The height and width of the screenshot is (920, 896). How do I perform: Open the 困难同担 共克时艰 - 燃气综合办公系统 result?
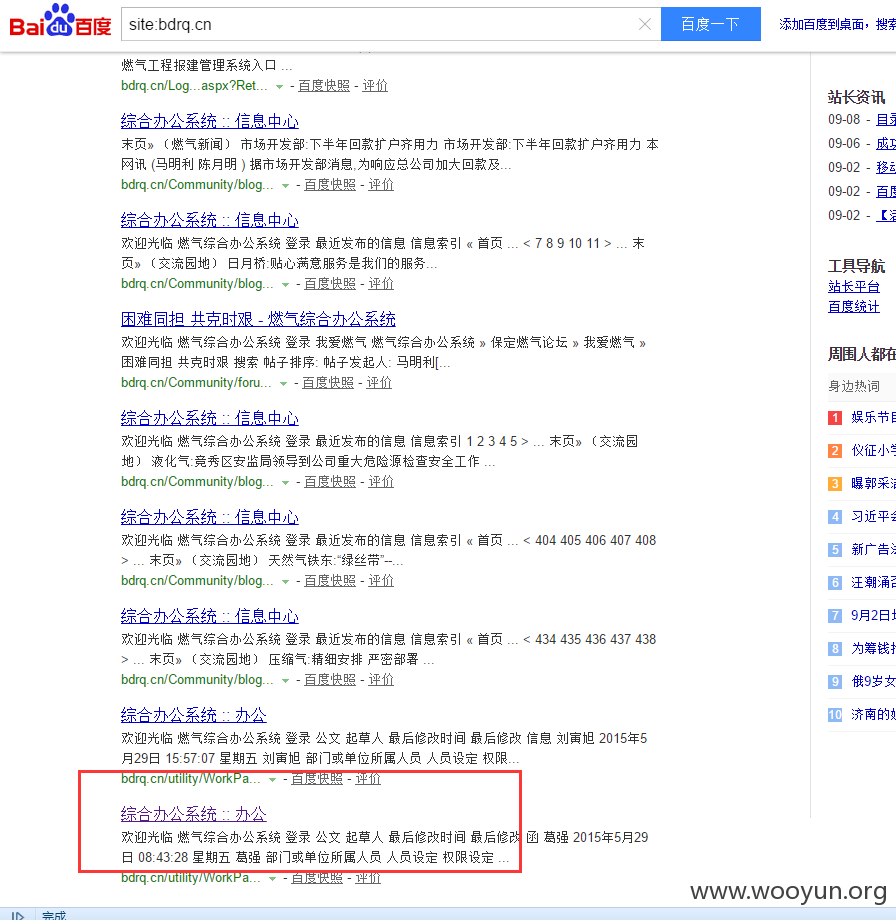point(258,320)
